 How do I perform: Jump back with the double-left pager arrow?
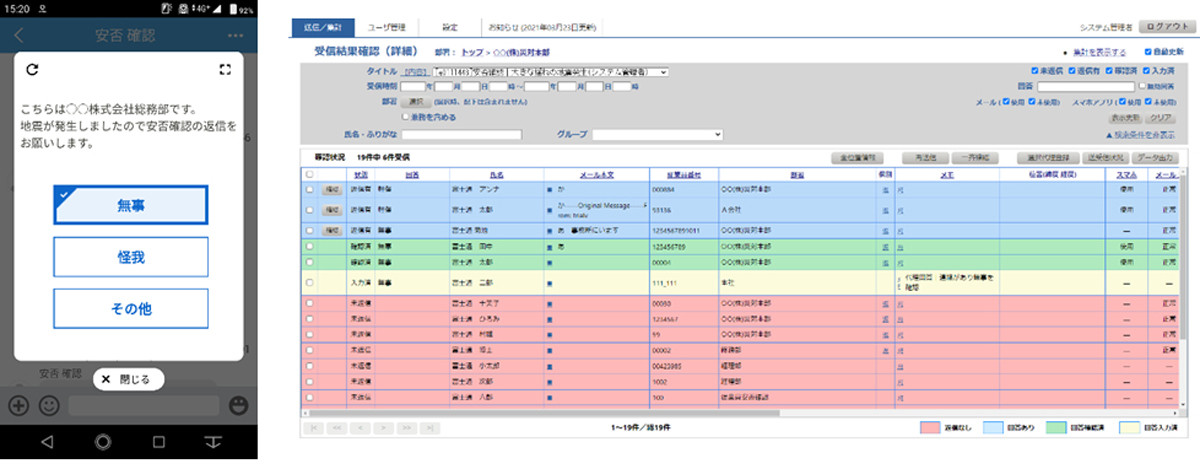337,427
